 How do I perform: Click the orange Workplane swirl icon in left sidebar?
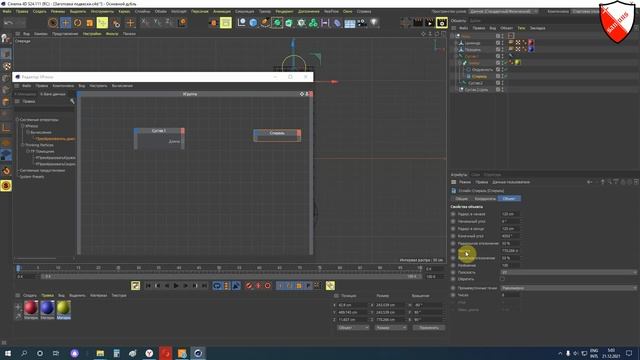coord(6,171)
